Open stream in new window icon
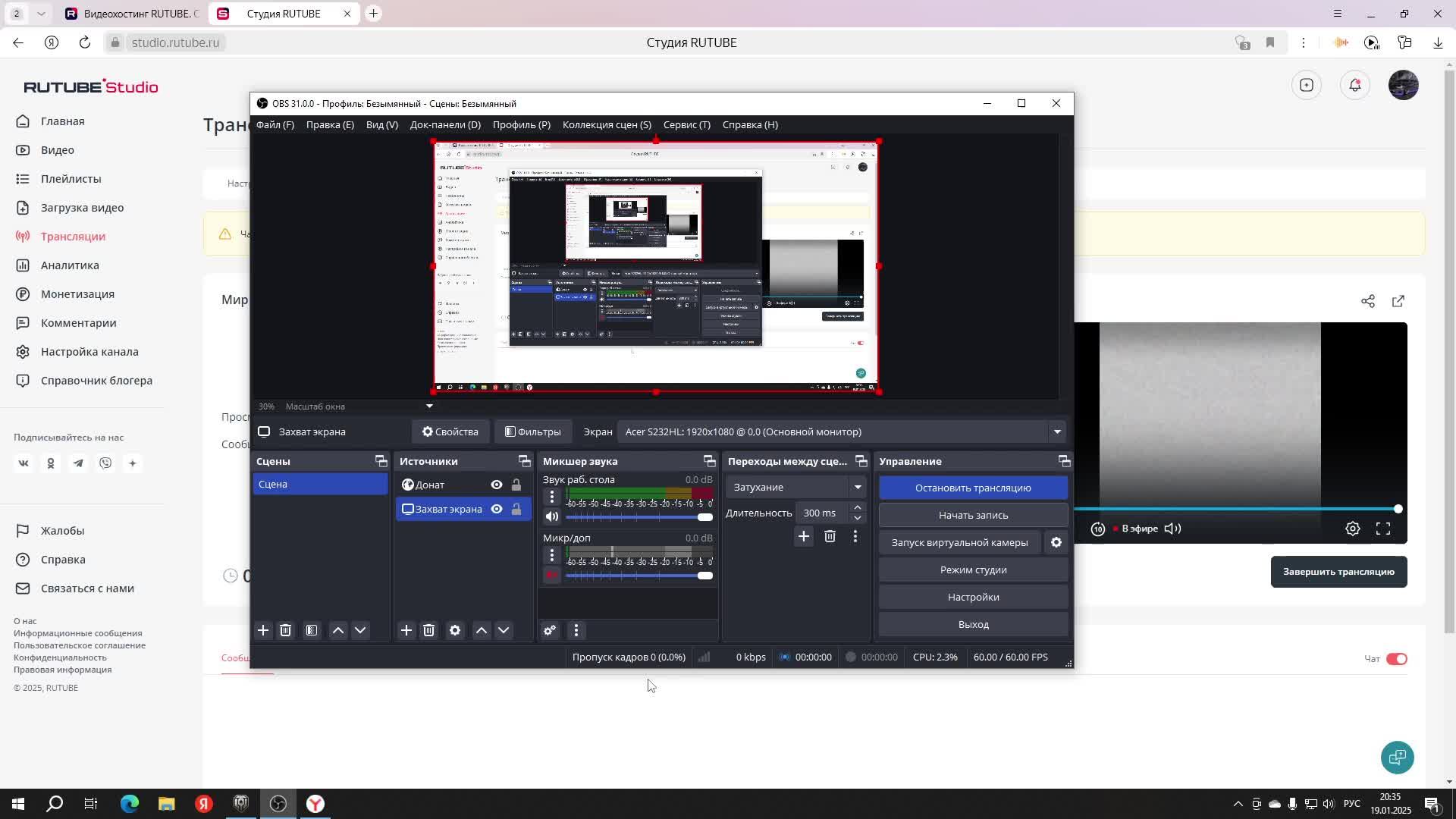The width and height of the screenshot is (1456, 819). 1398,301
